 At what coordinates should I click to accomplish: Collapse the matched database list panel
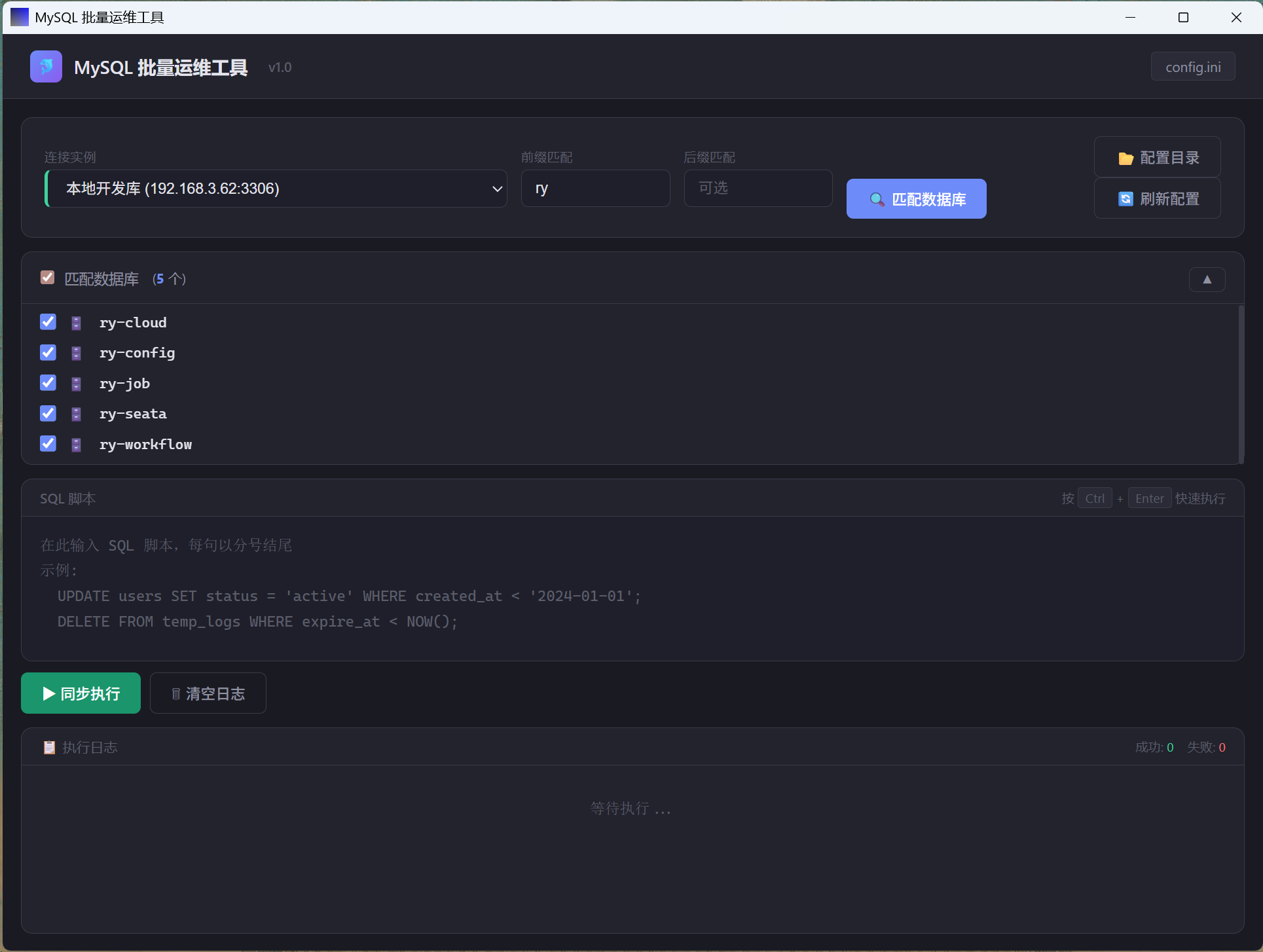click(1207, 280)
